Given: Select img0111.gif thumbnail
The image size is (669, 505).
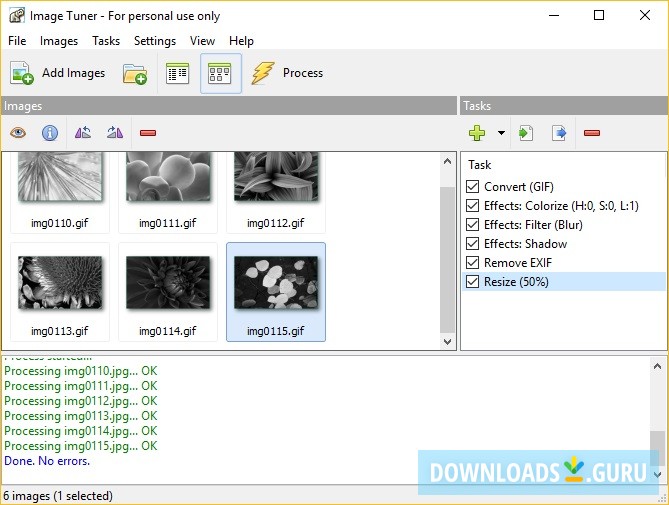Looking at the screenshot, I should [168, 192].
